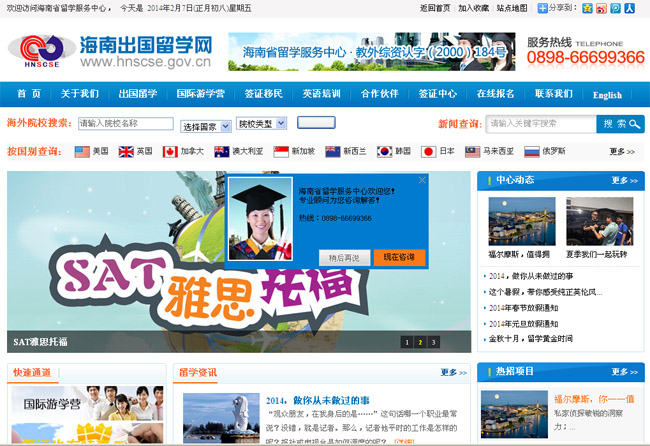Expand 更多 in the country filter row
This screenshot has width=650, height=446.
(x=621, y=152)
